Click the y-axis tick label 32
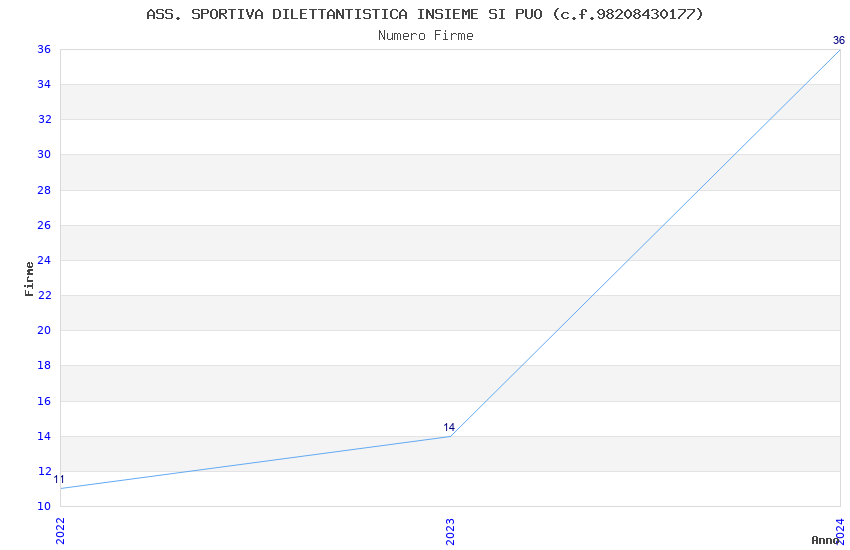The image size is (850, 550). tap(44, 119)
